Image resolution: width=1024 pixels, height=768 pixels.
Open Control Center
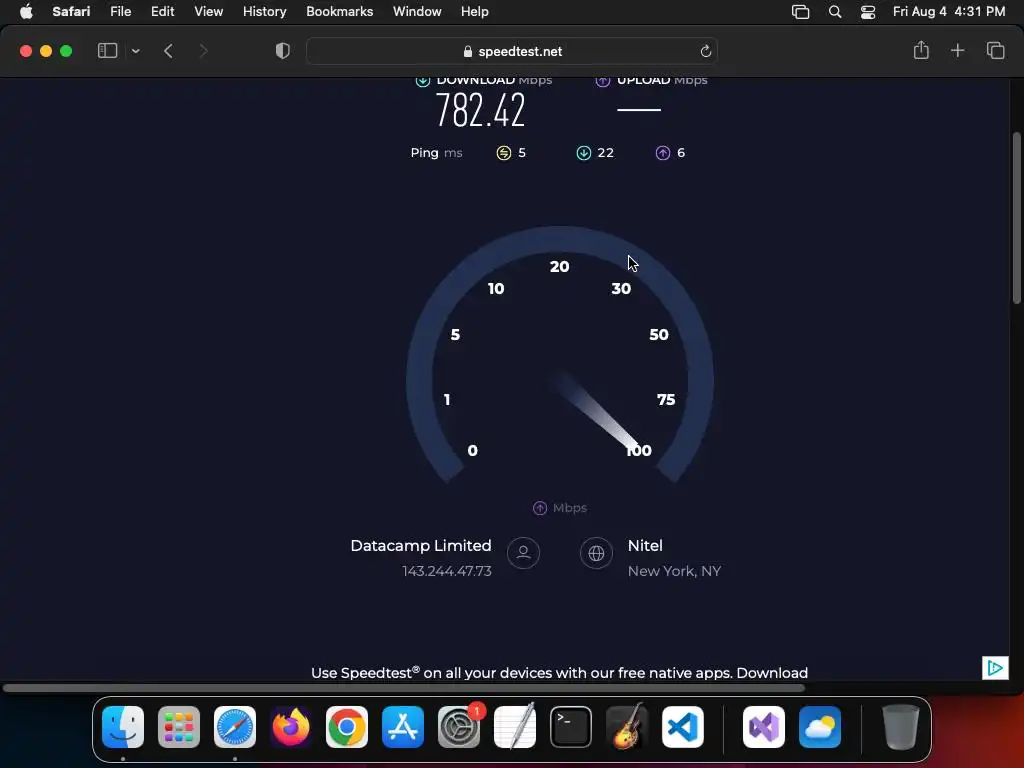pyautogui.click(x=868, y=12)
